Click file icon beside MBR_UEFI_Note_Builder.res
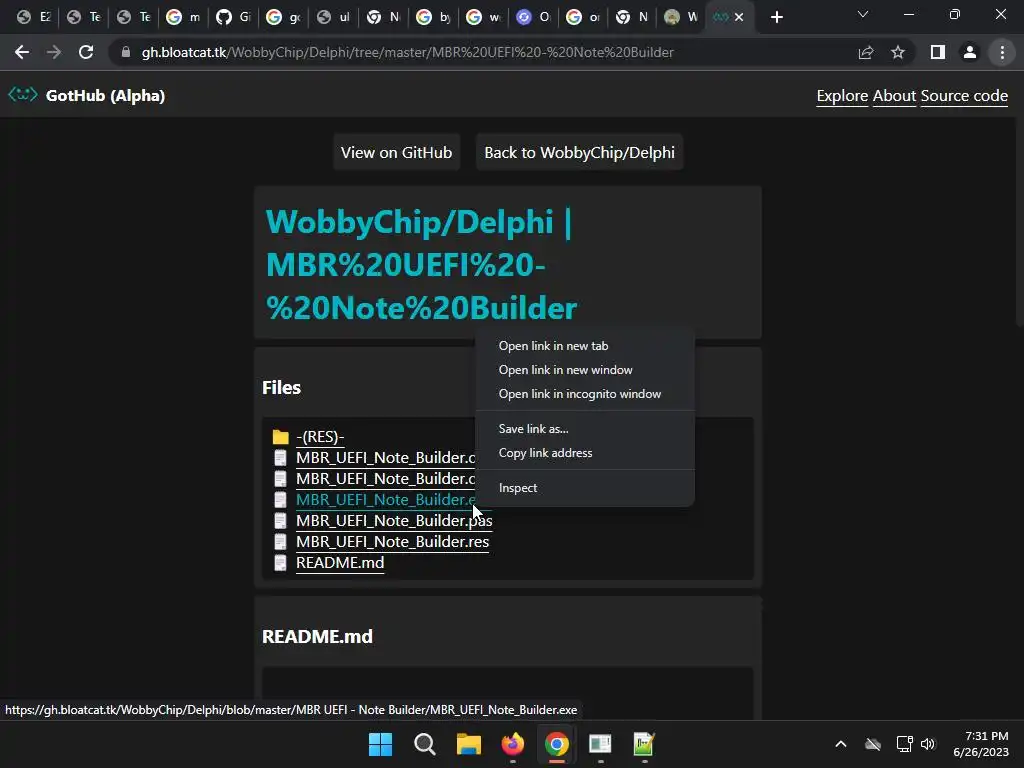This screenshot has height=768, width=1024. click(x=280, y=542)
